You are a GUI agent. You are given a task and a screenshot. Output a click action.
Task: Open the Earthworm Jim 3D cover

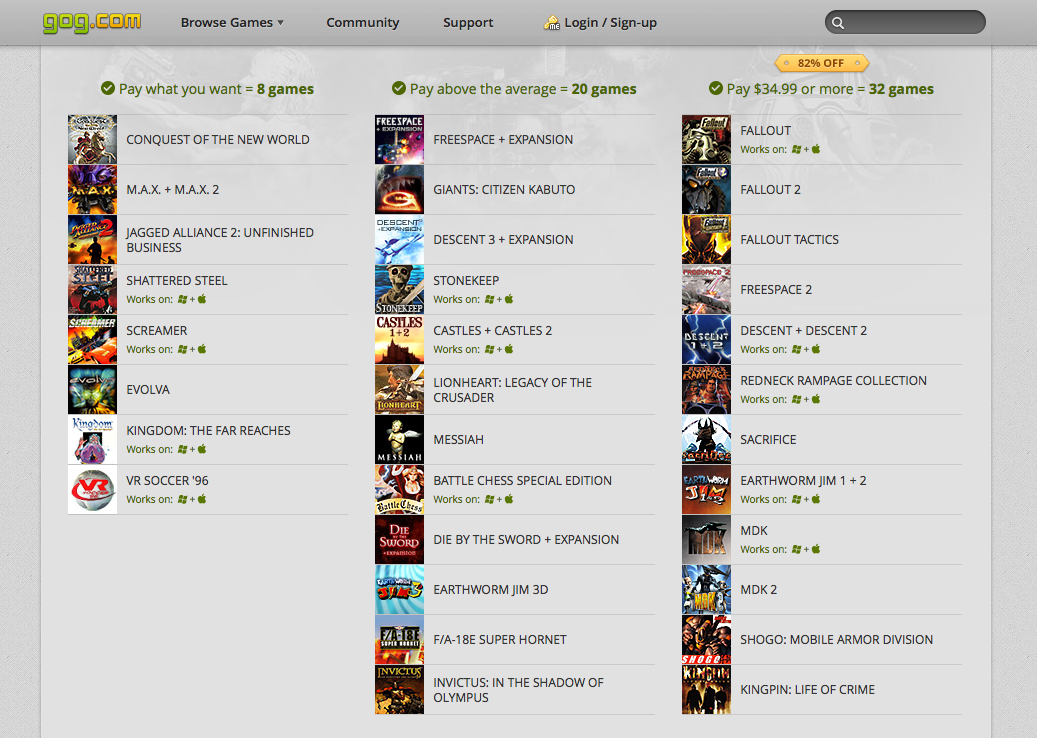(399, 590)
